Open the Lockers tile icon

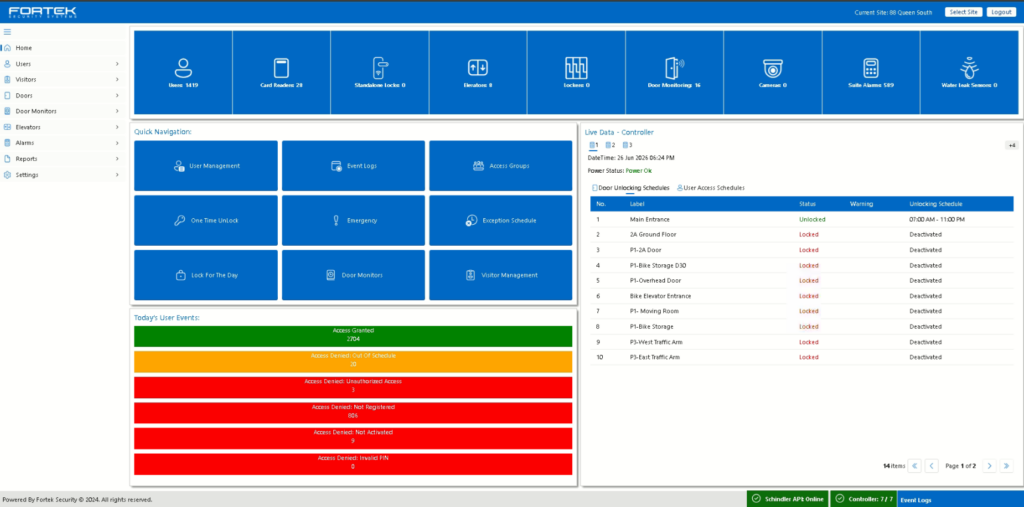[x=577, y=68]
